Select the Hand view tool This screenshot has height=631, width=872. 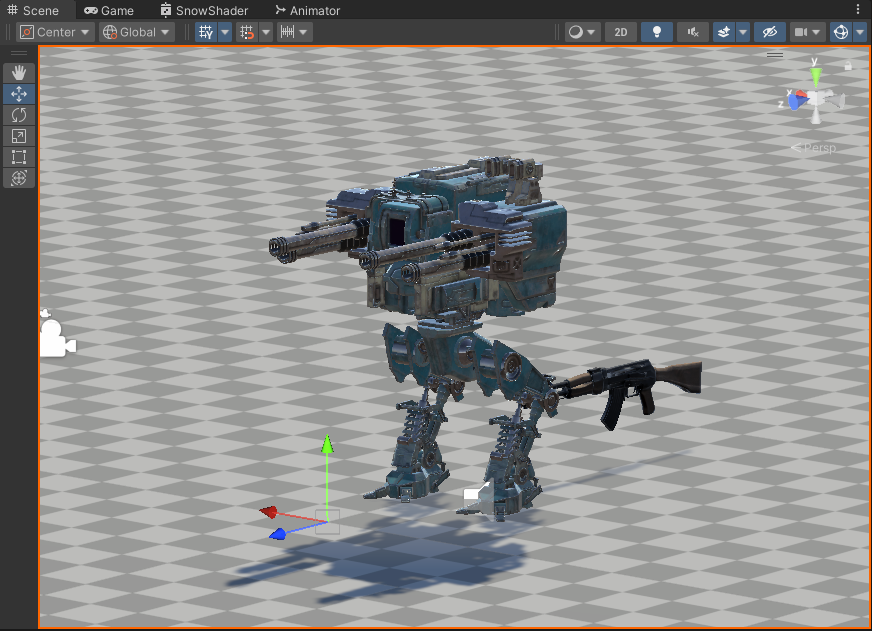[x=19, y=73]
